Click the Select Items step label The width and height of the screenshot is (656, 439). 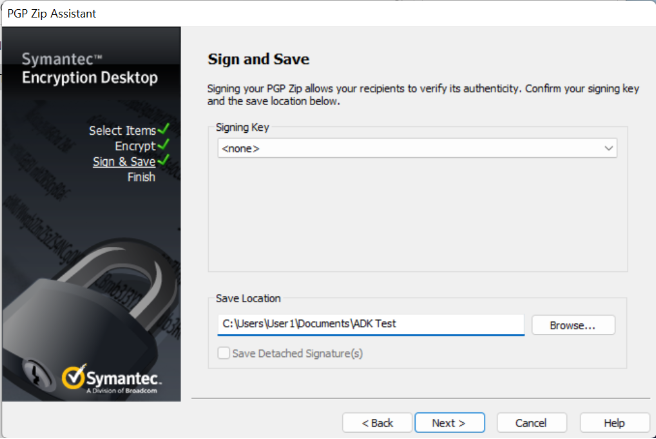(122, 131)
